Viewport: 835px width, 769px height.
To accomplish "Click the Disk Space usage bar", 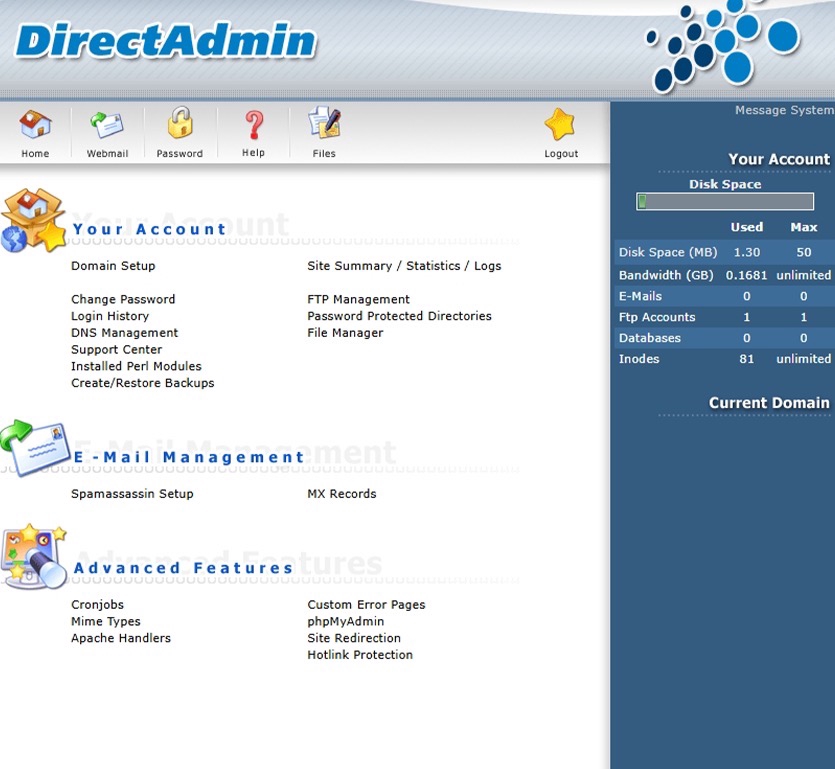I will tap(723, 200).
